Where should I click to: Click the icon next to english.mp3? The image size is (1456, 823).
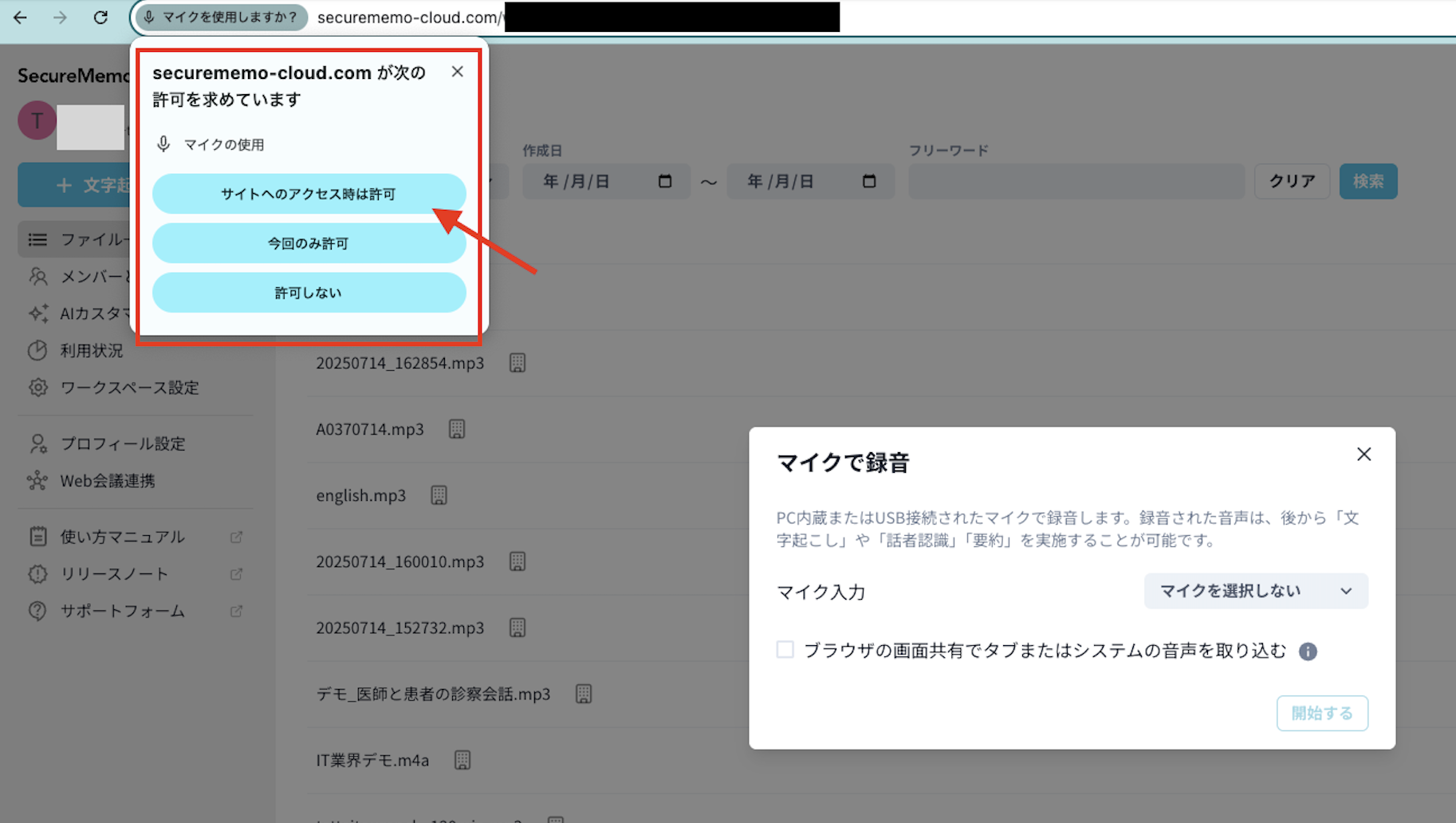tap(439, 495)
